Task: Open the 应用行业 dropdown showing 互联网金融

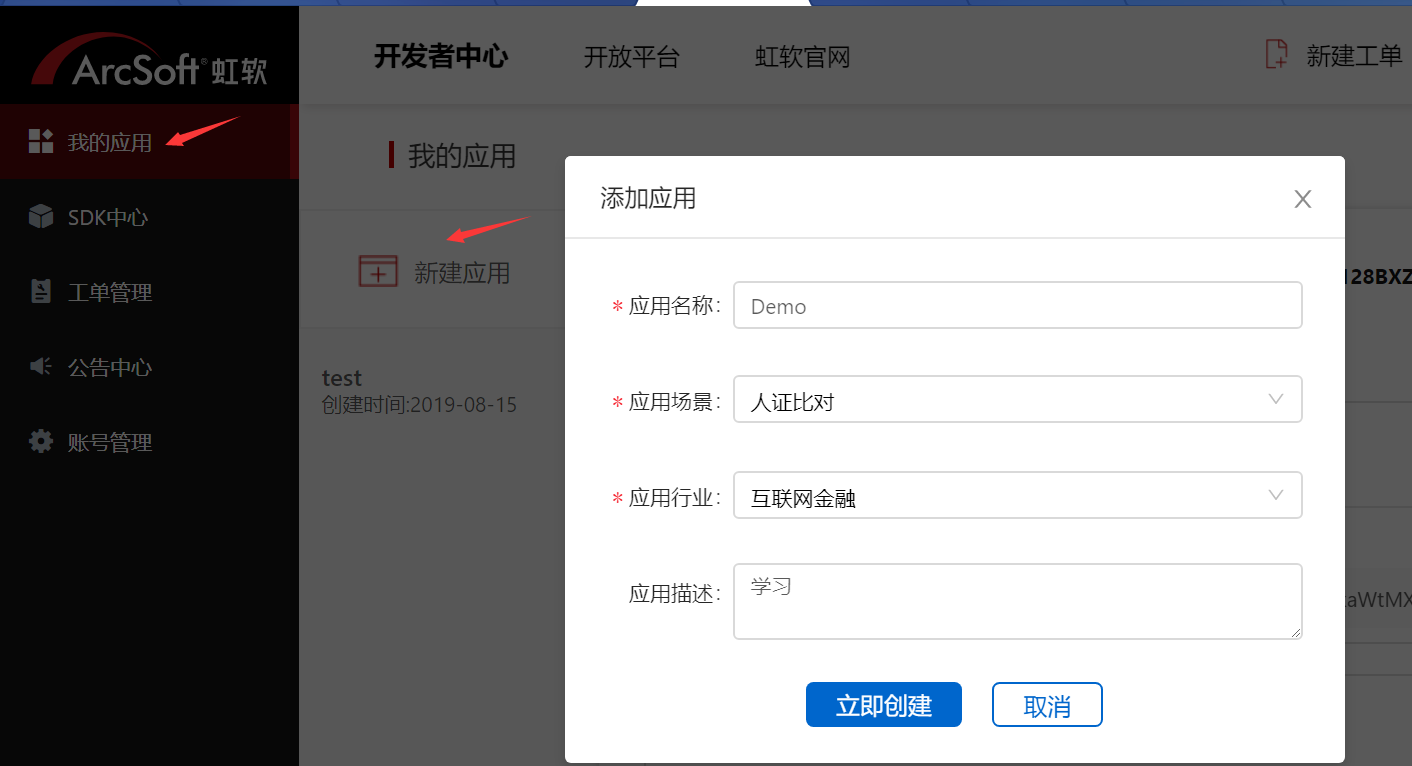Action: (x=1017, y=495)
